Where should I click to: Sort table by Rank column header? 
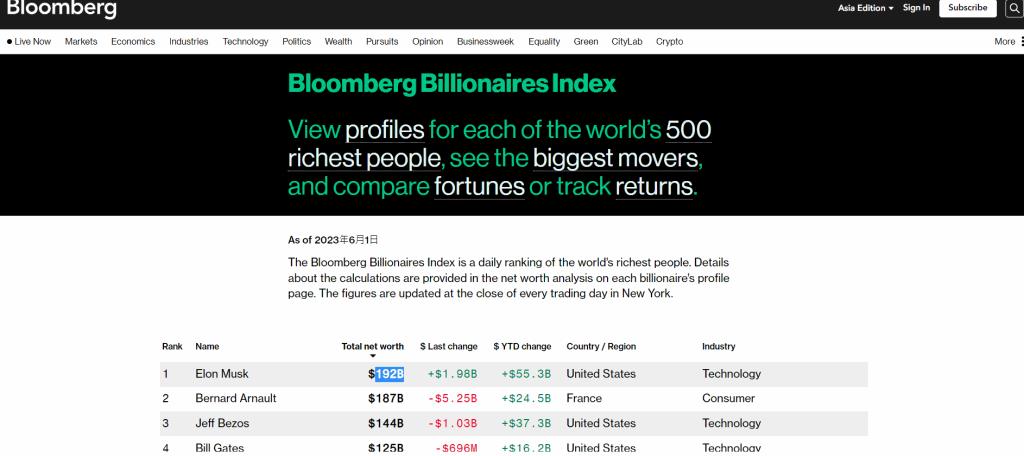point(172,347)
